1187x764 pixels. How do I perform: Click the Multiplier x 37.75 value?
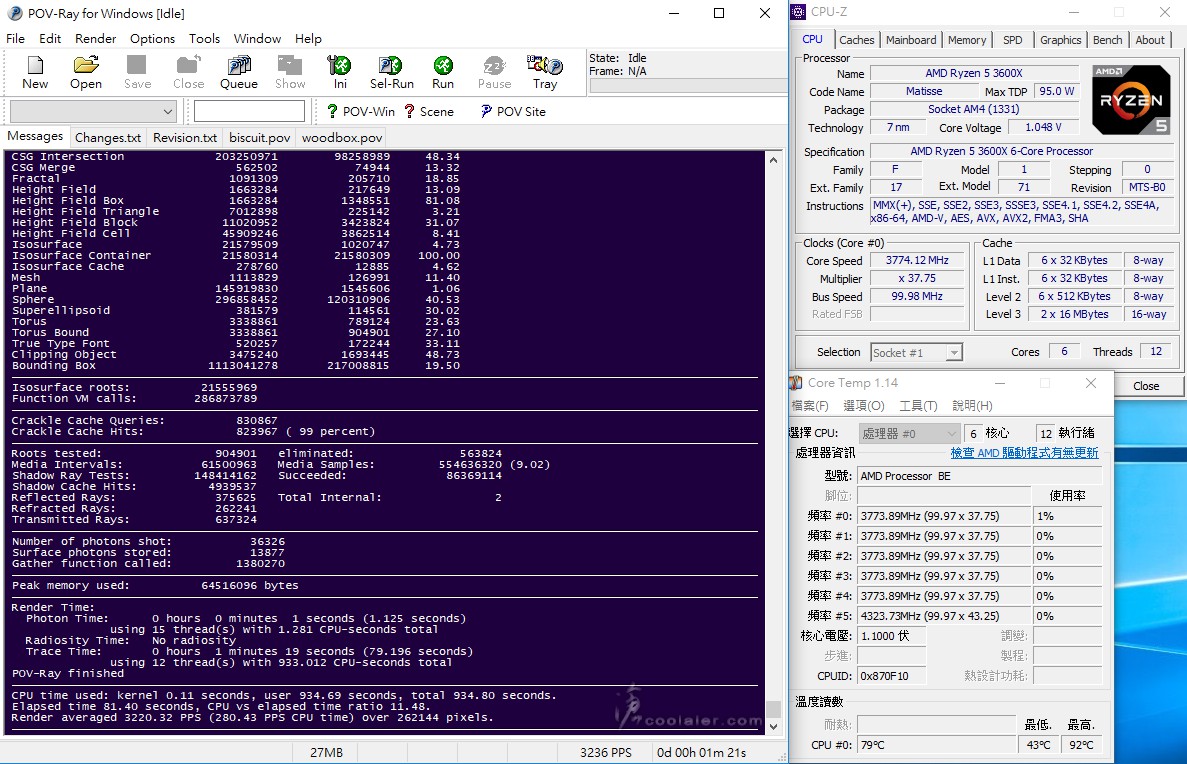point(917,279)
